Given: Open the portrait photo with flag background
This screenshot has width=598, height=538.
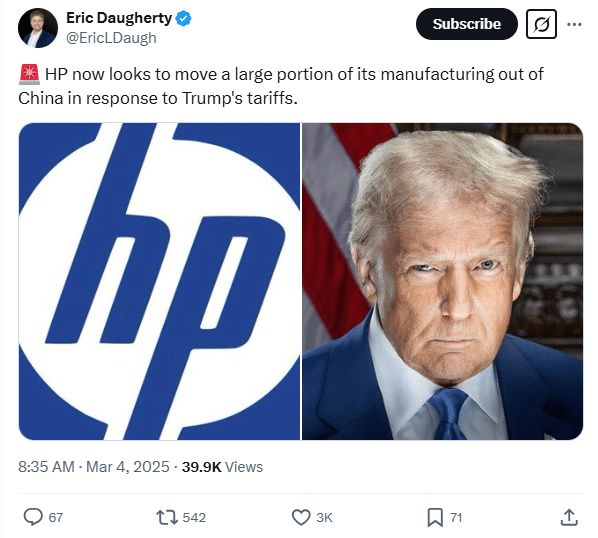Looking at the screenshot, I should click(443, 281).
